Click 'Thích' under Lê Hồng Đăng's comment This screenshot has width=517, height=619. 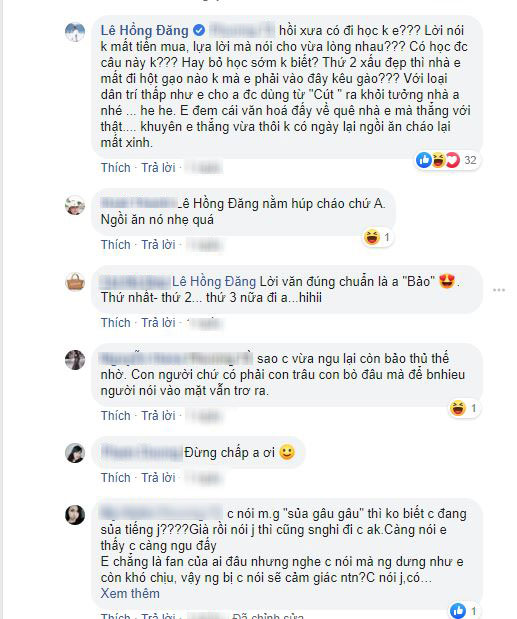tap(115, 167)
